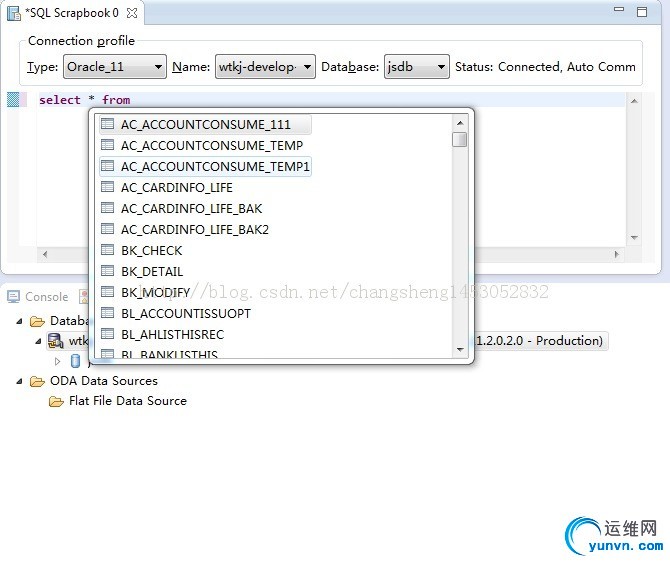The width and height of the screenshot is (670, 563).
Task: Expand the database child node
Action: click(x=57, y=361)
